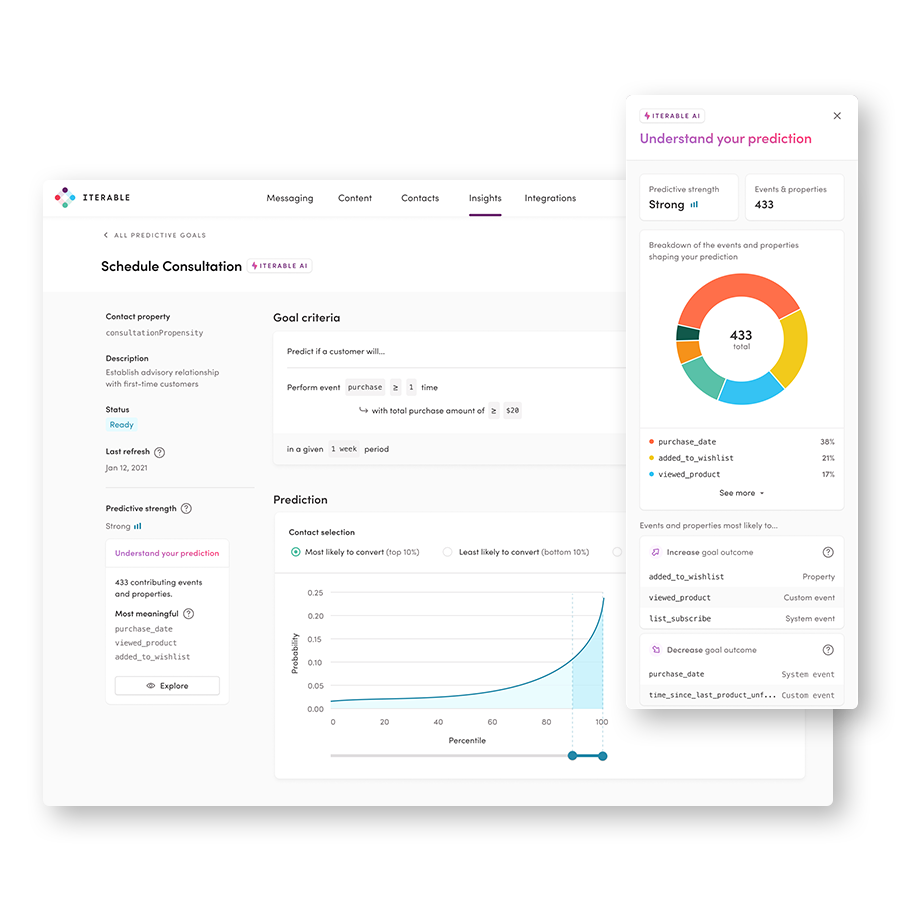Click the Predictive strength card in side panel
The height and width of the screenshot is (900, 900).
689,197
